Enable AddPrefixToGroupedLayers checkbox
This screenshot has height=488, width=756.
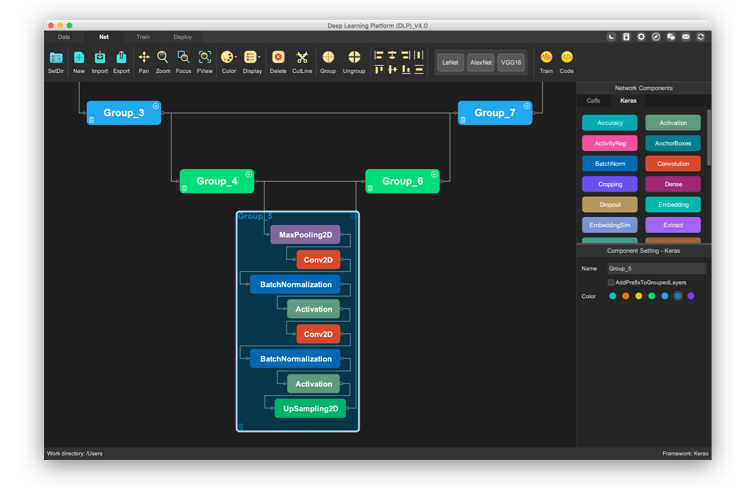(611, 283)
